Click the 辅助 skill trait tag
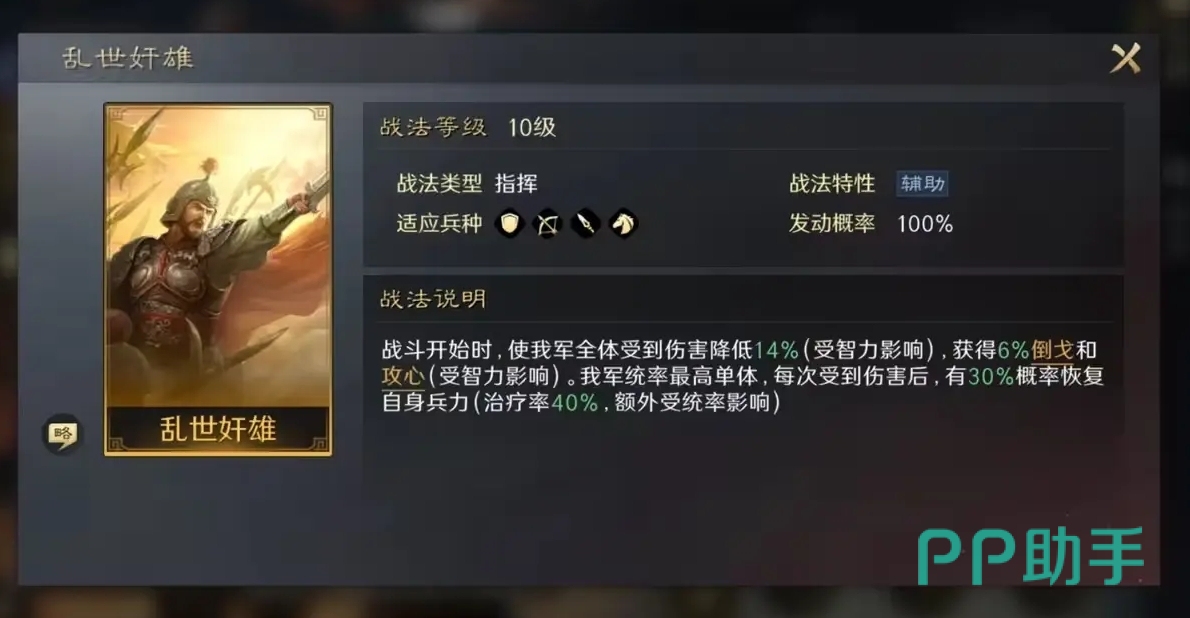The image size is (1190, 618). click(922, 184)
